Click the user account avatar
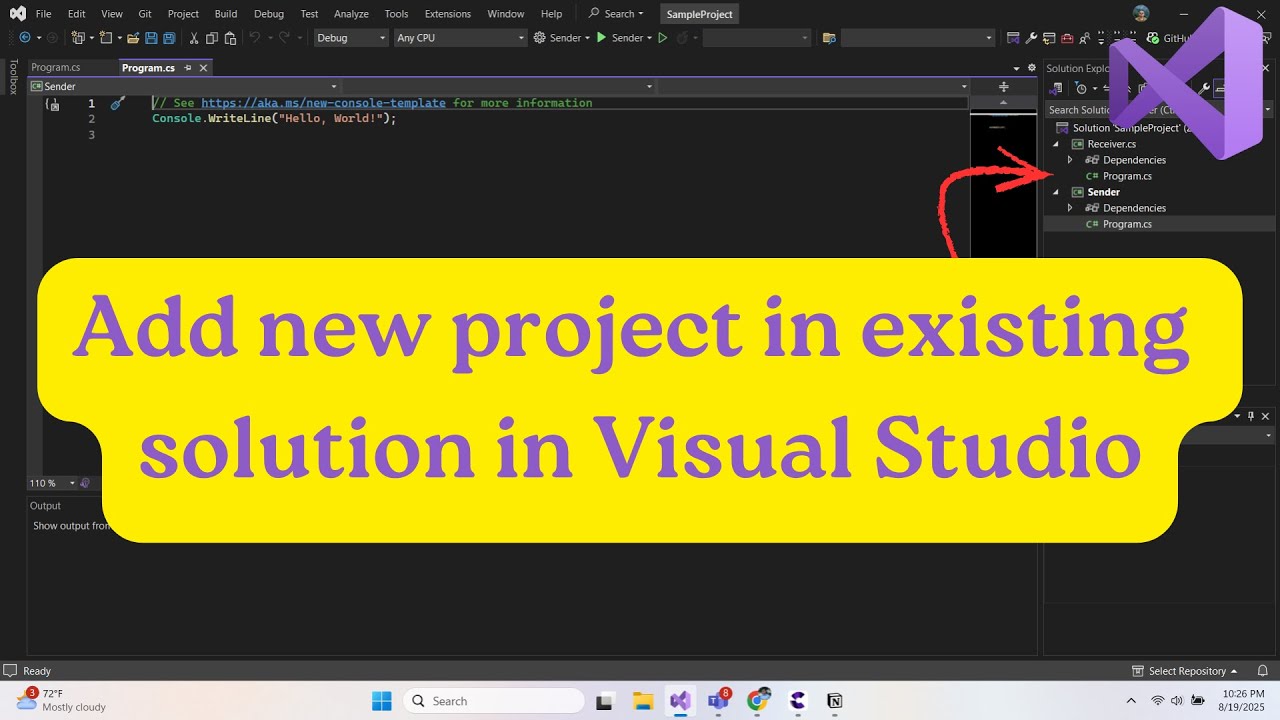The height and width of the screenshot is (720, 1280). tap(1141, 13)
